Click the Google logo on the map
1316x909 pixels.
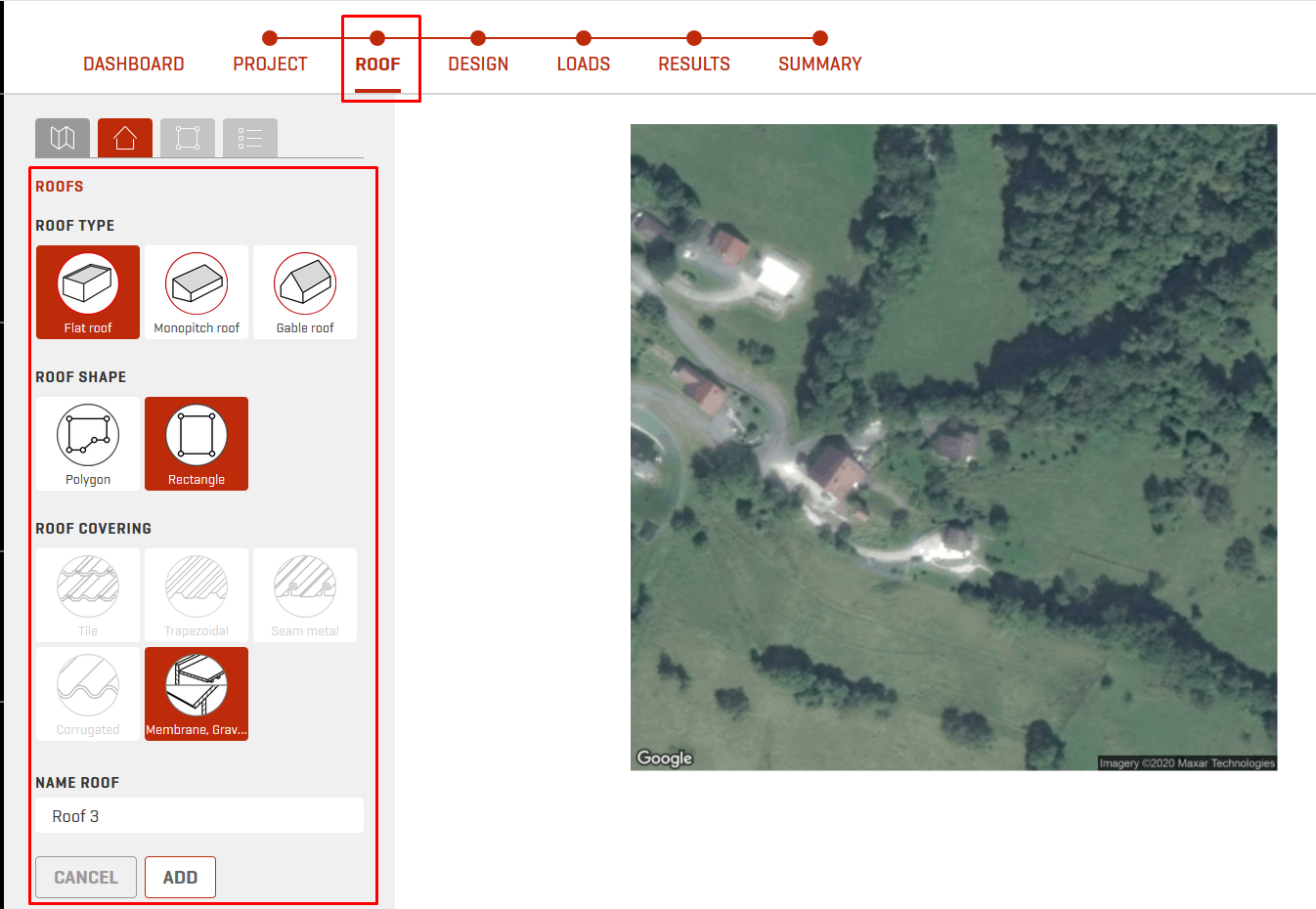point(665,757)
